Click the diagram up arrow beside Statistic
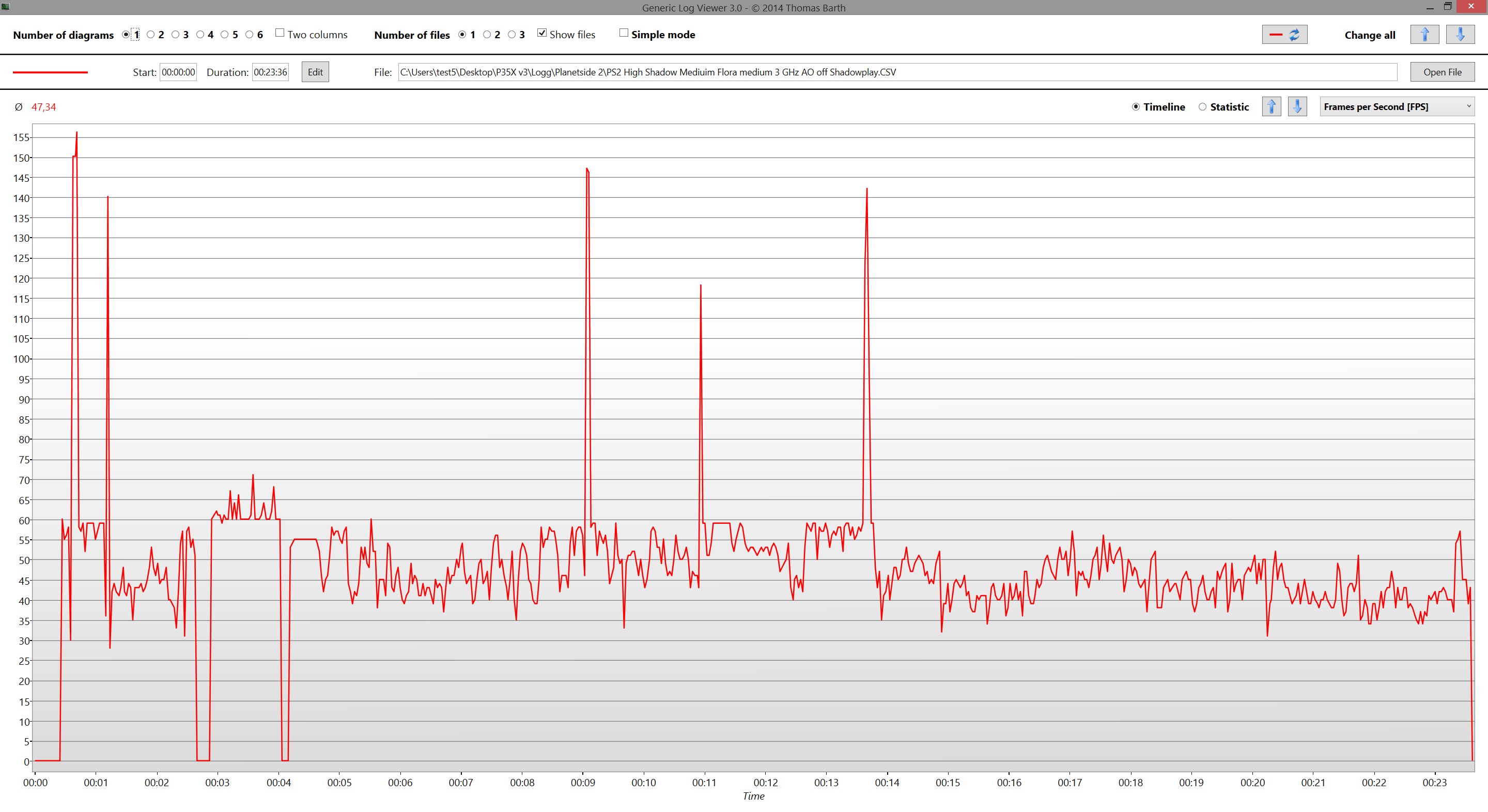 1272,107
